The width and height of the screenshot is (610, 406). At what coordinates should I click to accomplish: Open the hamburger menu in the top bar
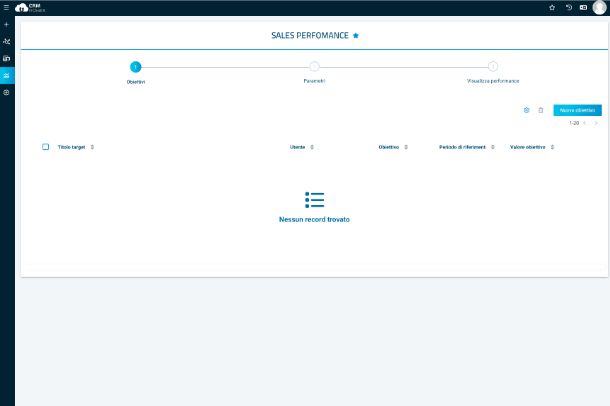coord(6,7)
